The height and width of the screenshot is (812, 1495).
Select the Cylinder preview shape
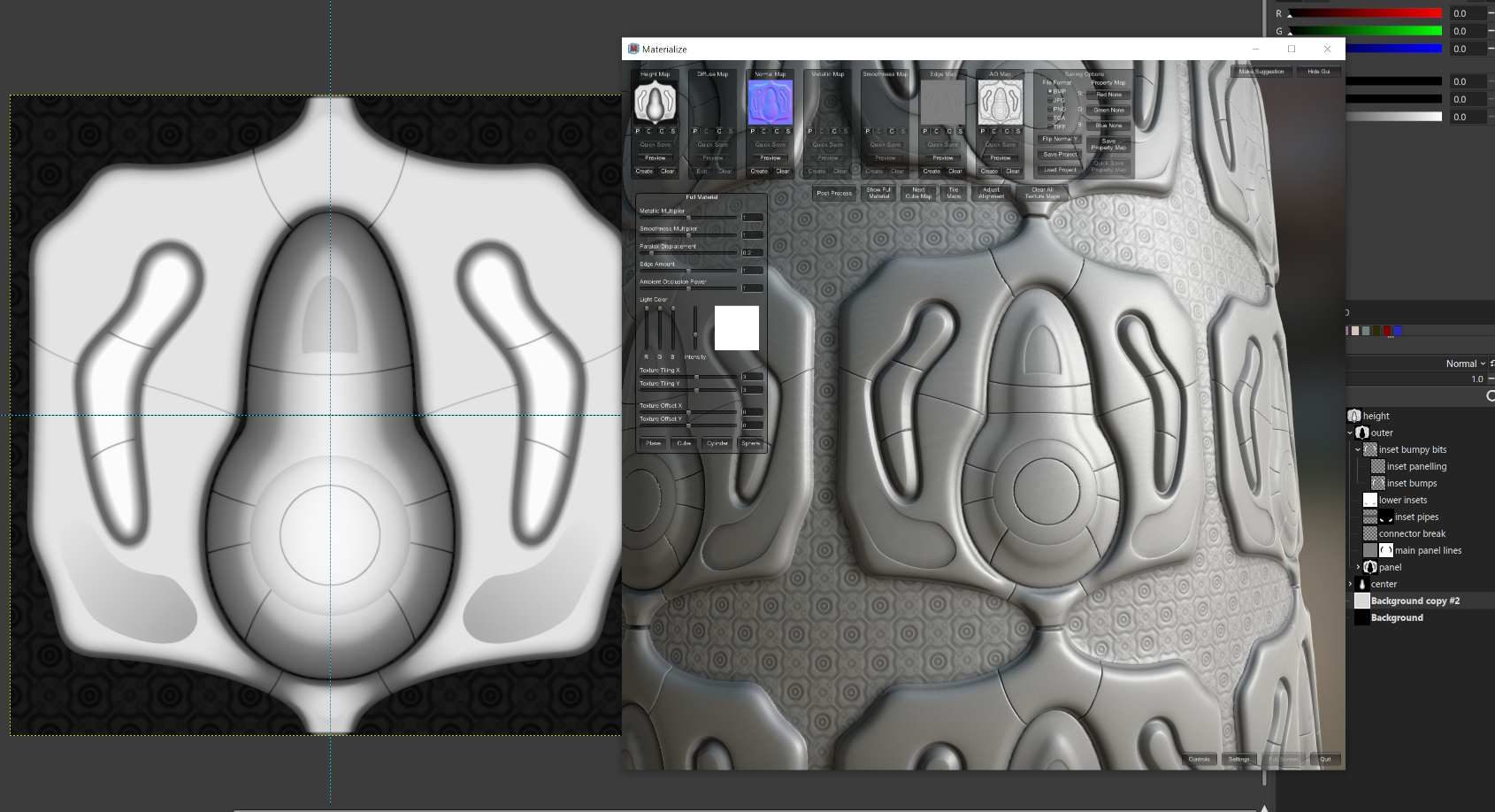717,443
